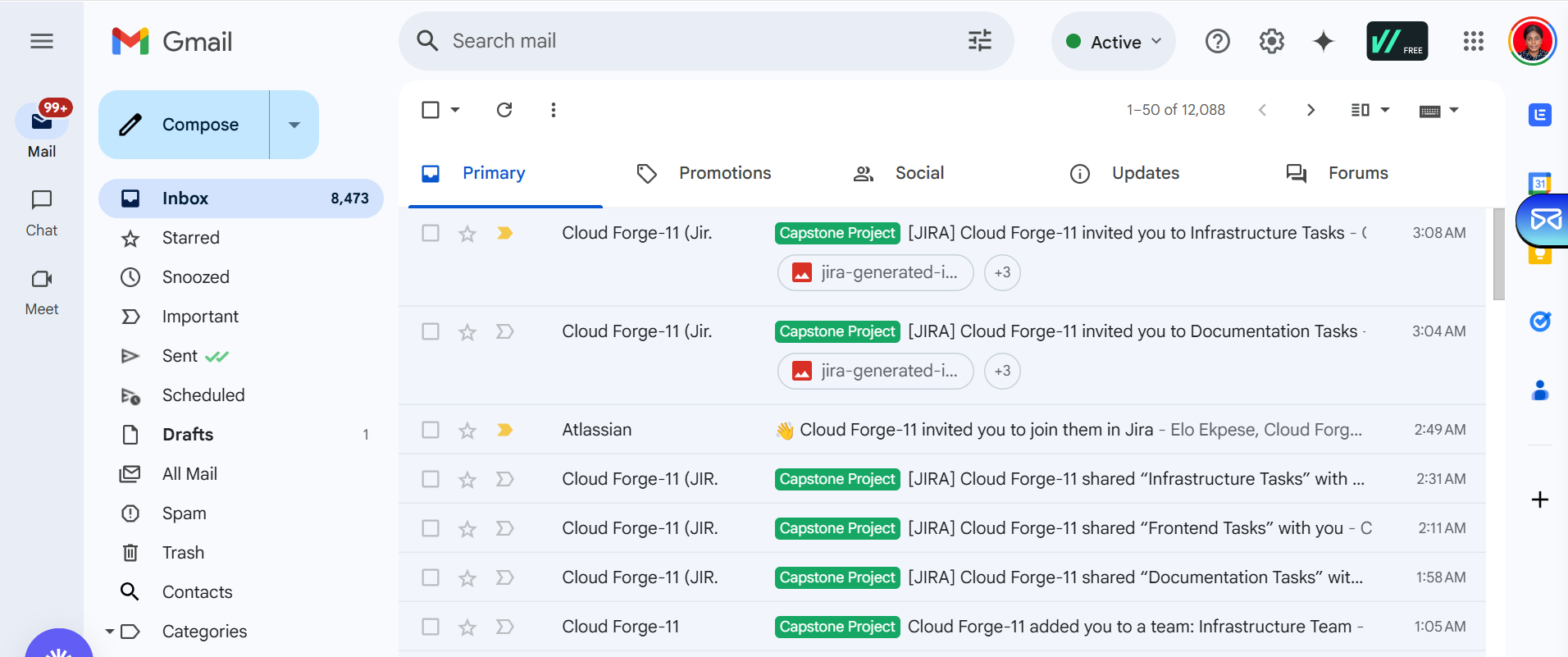Select the 3:08 AM Infrastructure Tasks email checkbox
Screen dimensions: 1568x657
pos(431,233)
